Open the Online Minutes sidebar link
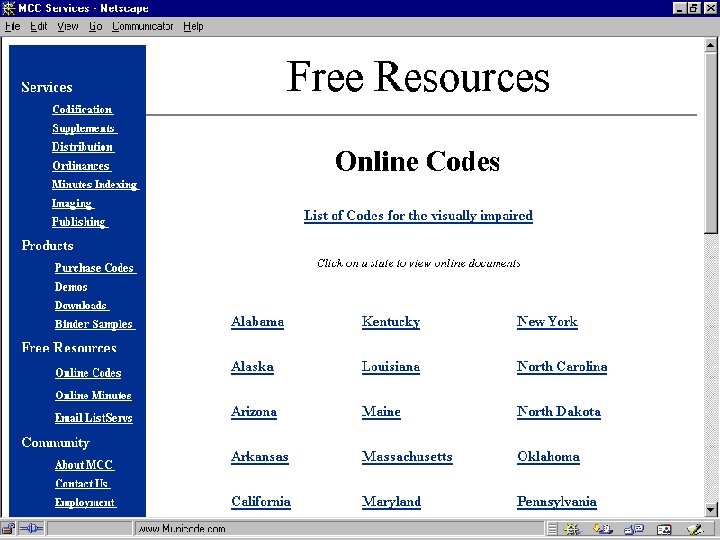The image size is (720, 540). click(93, 395)
